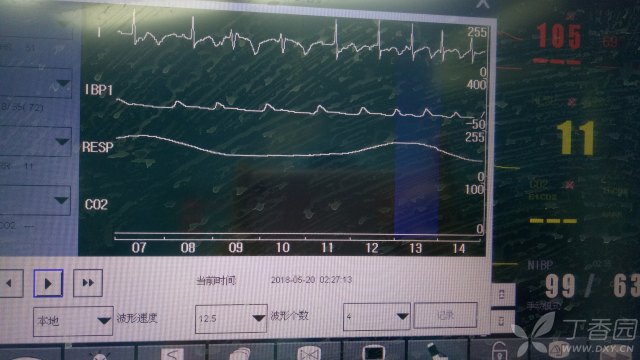
Task: Click the 09 second timeline marker
Action: (x=236, y=247)
